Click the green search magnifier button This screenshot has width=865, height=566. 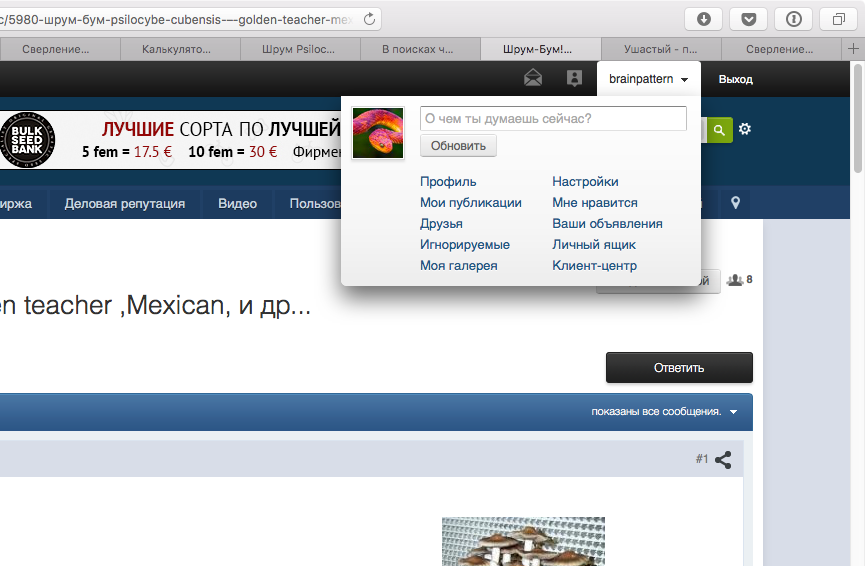(719, 130)
